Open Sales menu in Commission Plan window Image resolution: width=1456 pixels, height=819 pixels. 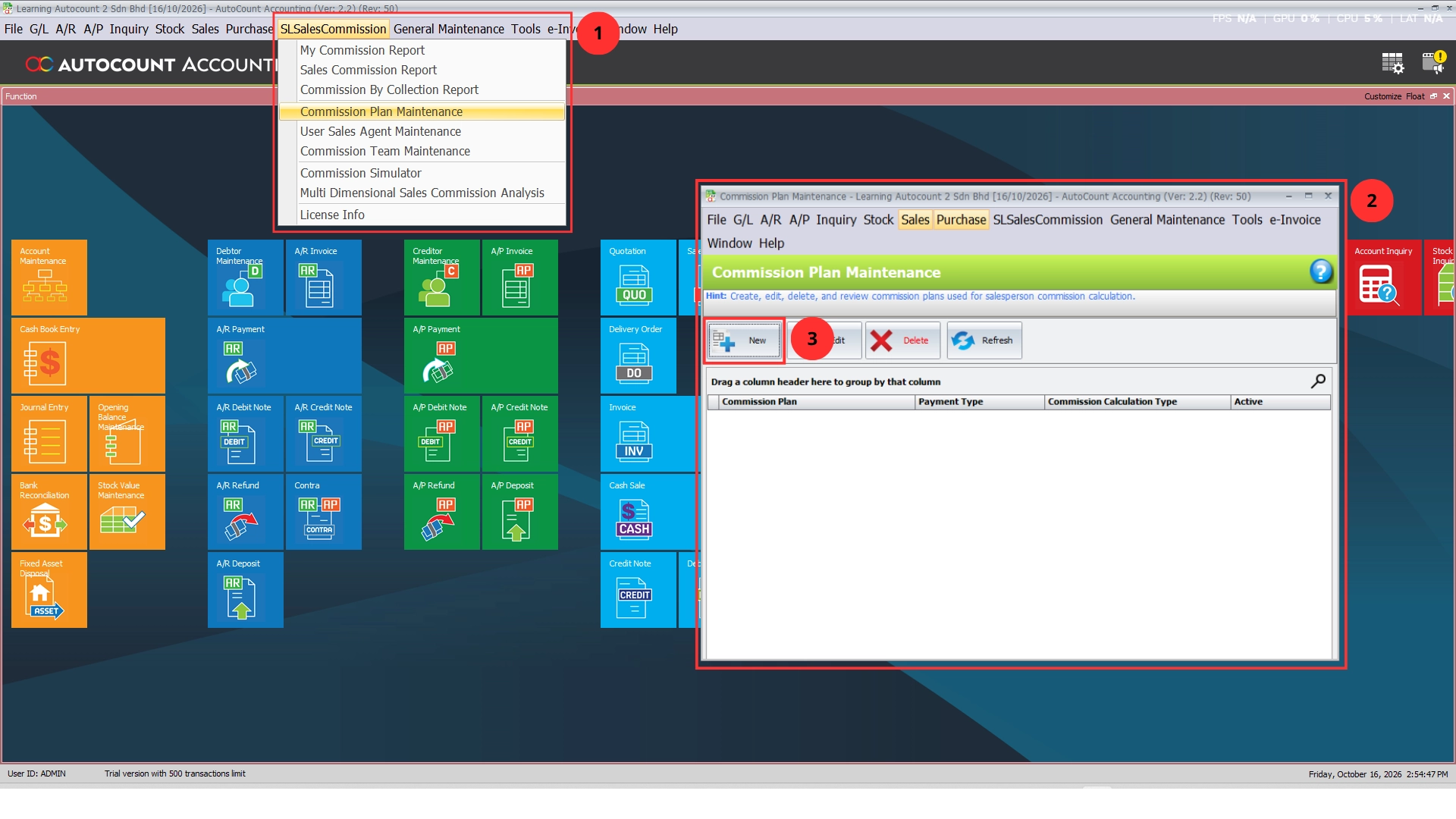[x=915, y=220]
